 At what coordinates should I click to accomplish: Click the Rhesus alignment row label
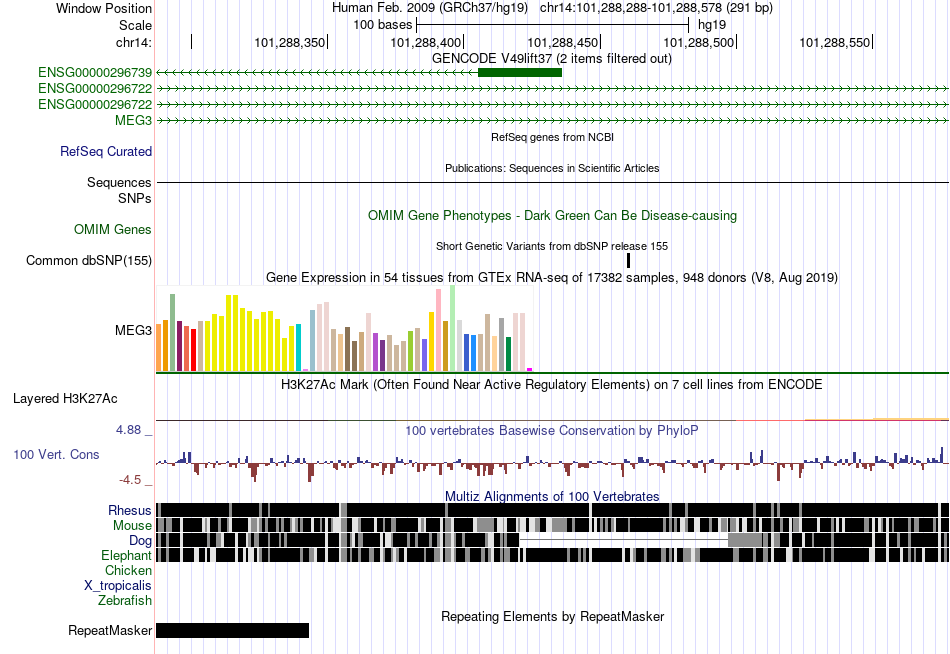tap(130, 510)
